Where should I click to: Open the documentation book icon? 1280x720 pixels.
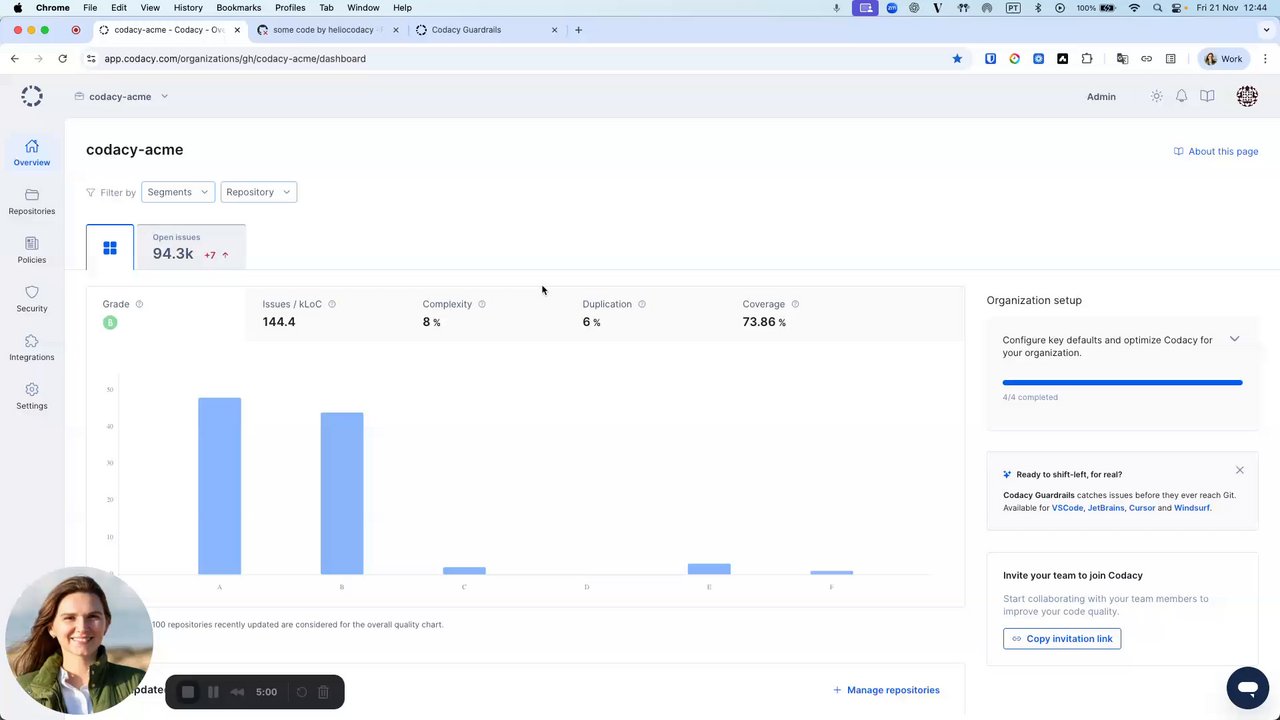point(1207,96)
